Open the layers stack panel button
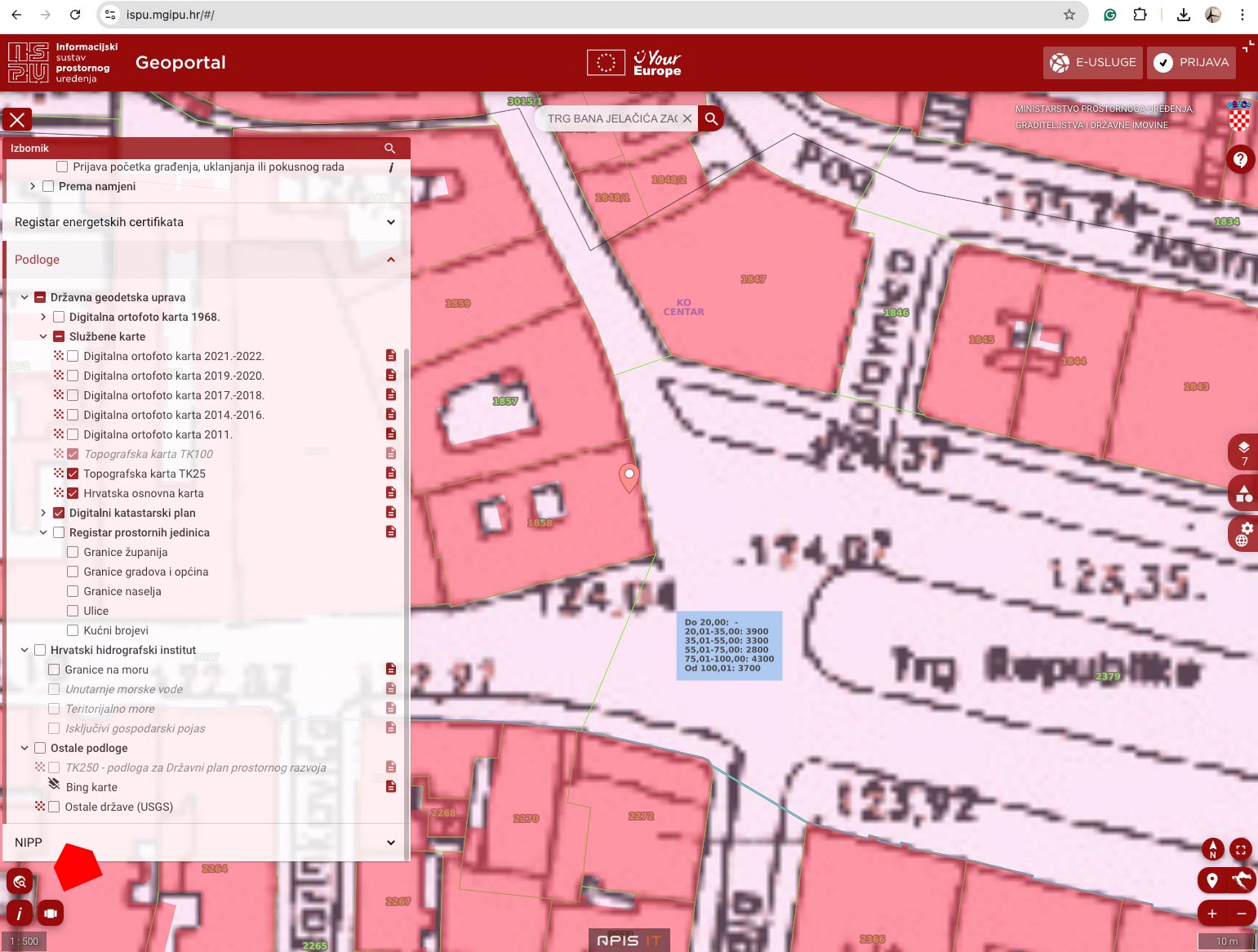1258x952 pixels. [1243, 452]
